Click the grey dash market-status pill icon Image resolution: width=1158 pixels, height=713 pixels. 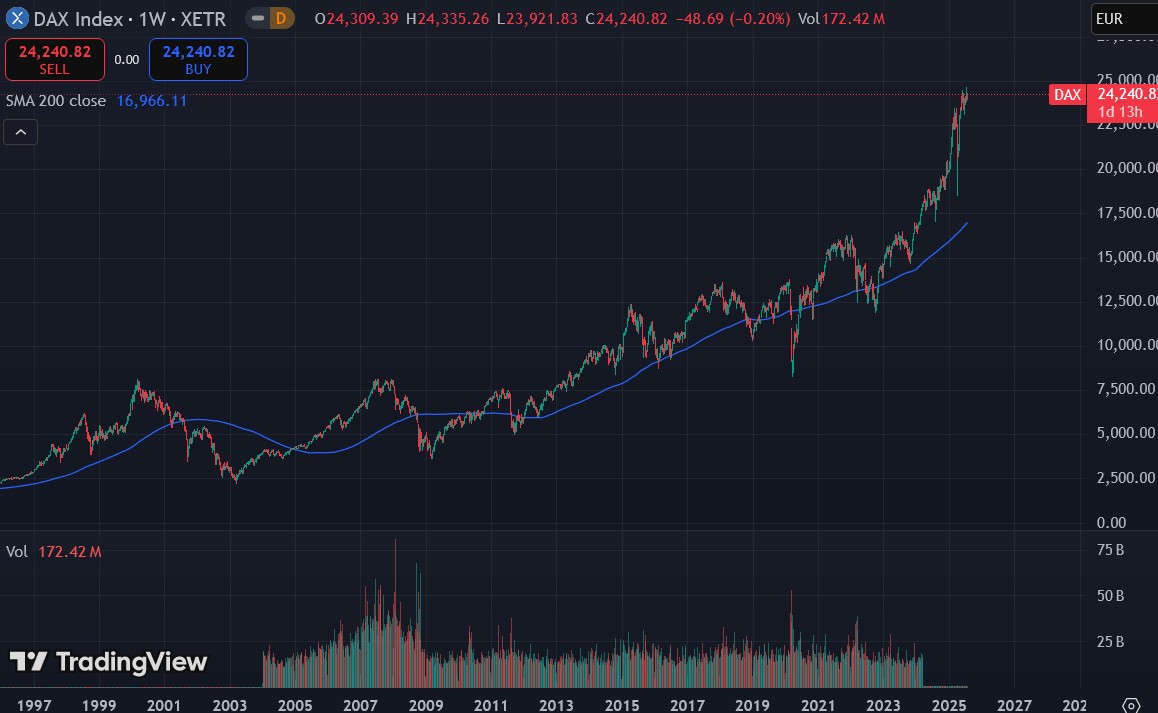(x=257, y=18)
